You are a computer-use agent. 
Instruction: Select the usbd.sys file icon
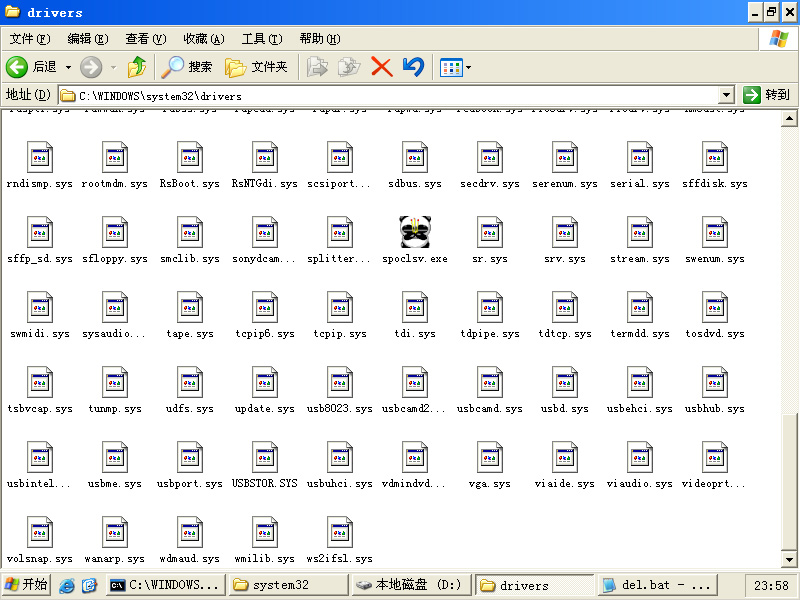pos(565,382)
